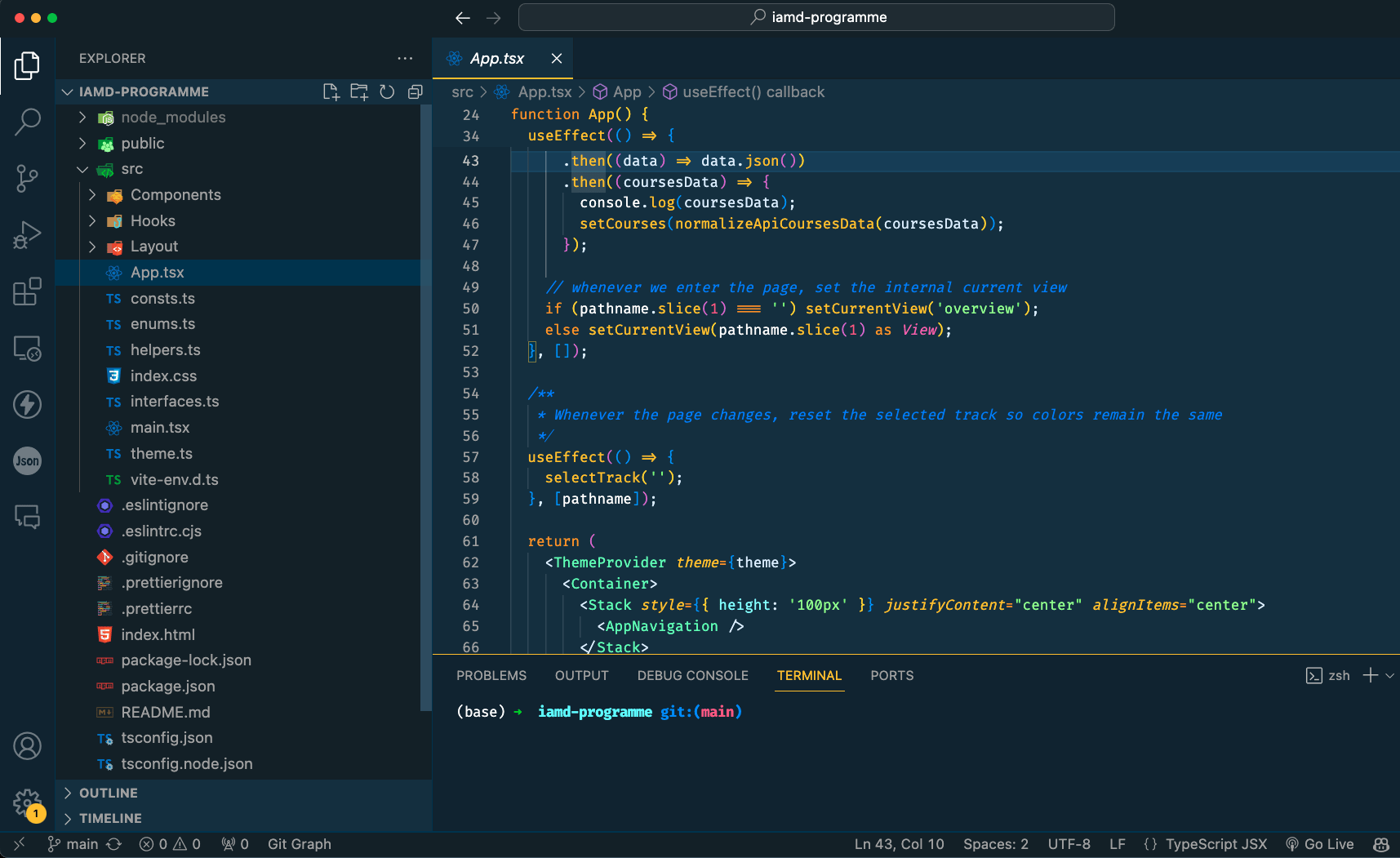Expand the Components folder
Screen dimensions: 1400x858
pos(175,195)
